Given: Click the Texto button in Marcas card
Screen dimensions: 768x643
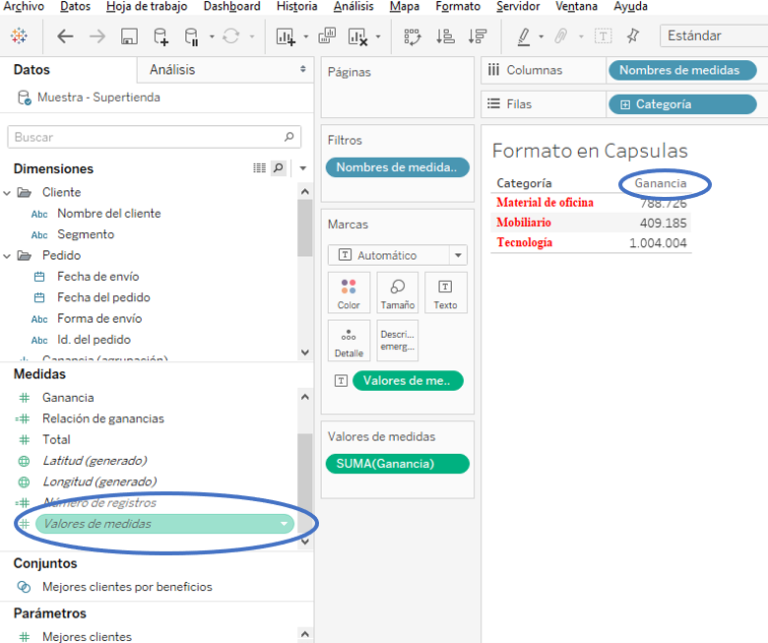Looking at the screenshot, I should 445,293.
